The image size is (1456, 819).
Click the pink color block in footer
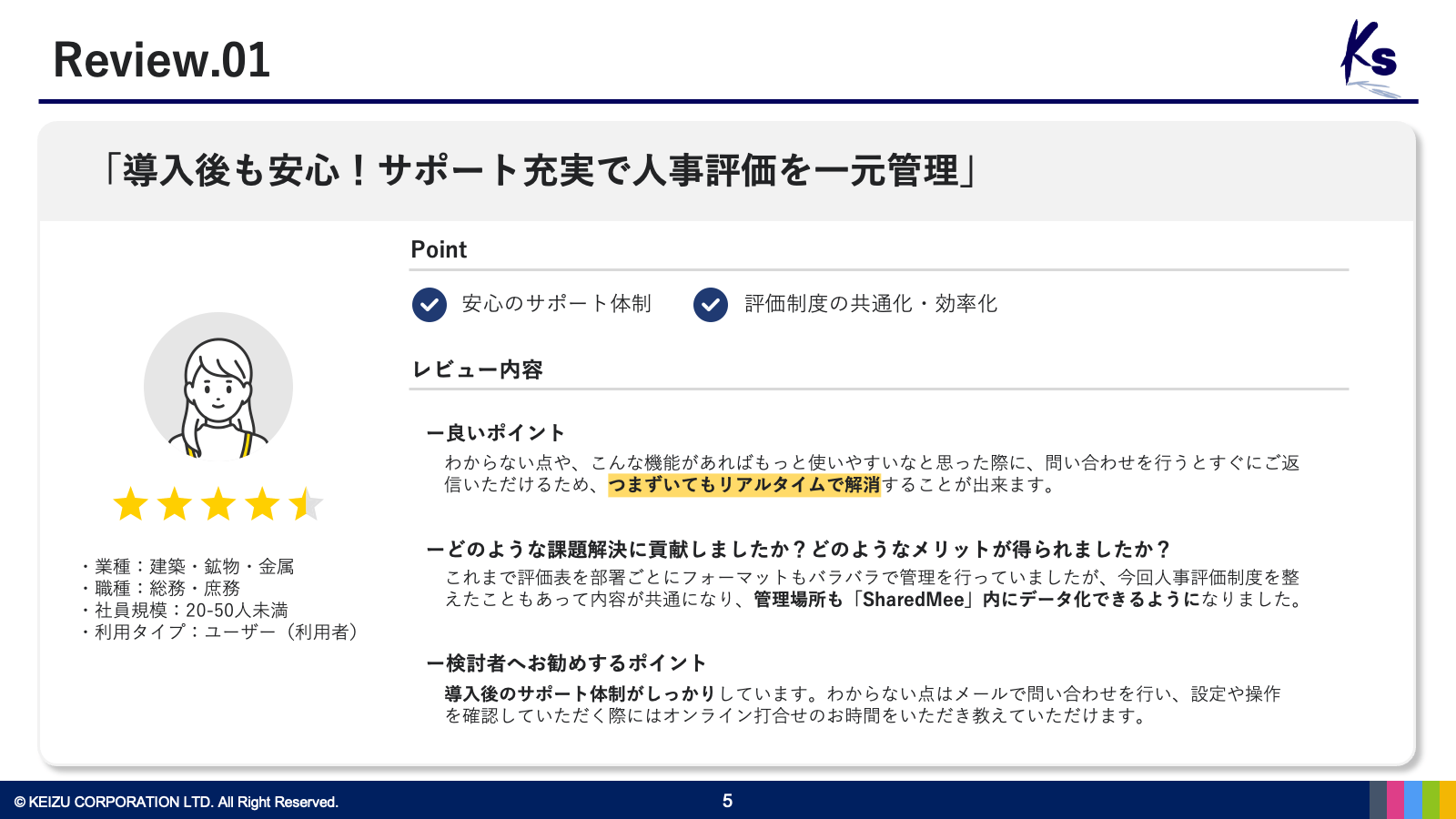tap(1395, 800)
